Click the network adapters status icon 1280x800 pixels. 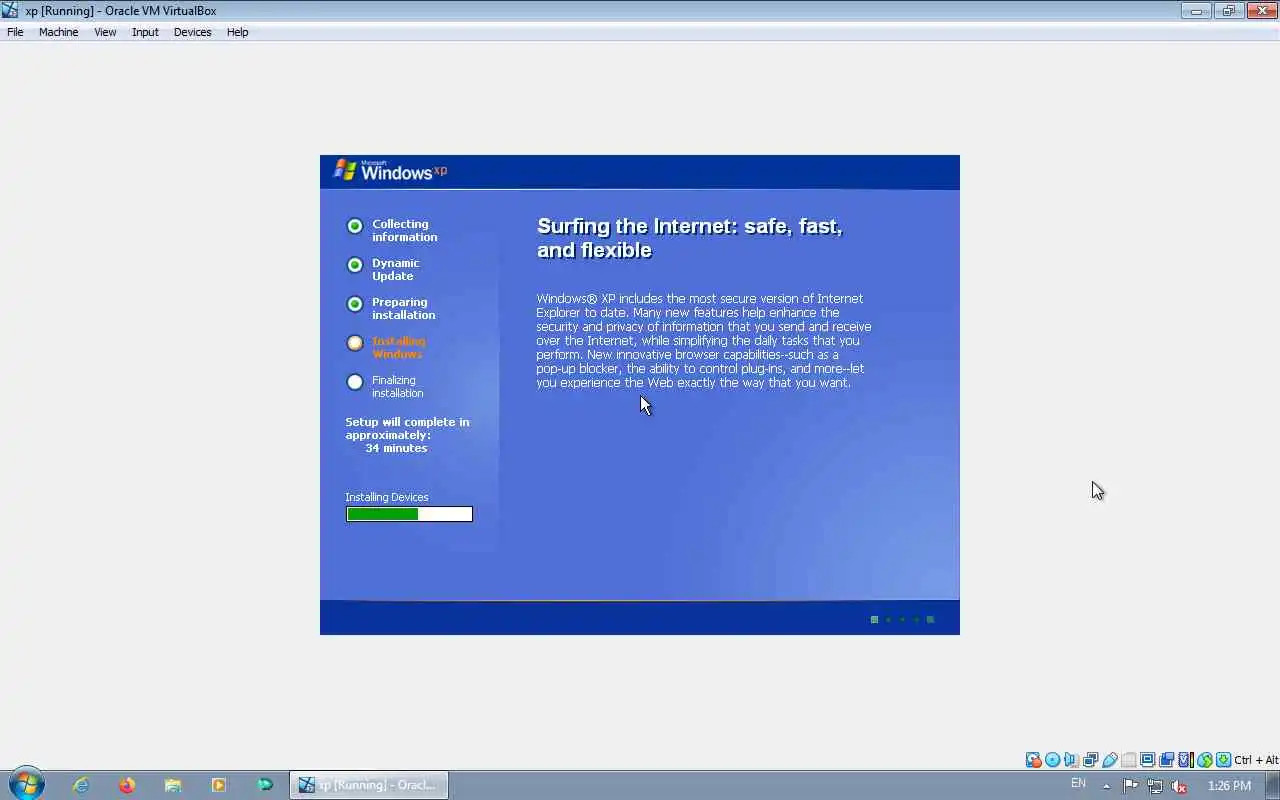pos(1090,760)
